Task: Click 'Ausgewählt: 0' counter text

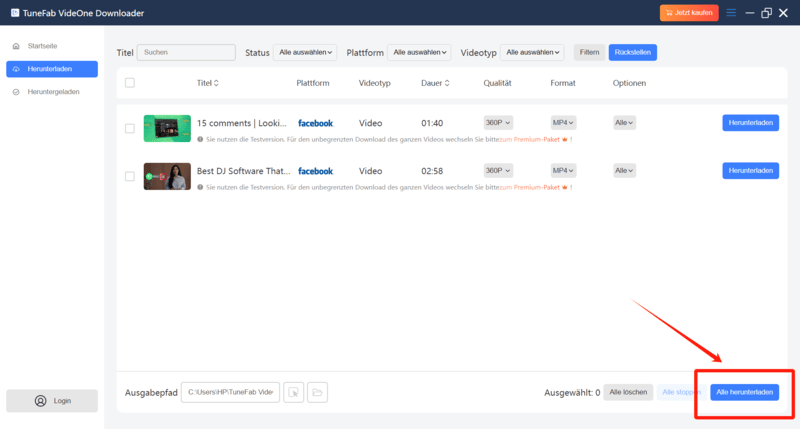Action: [572, 393]
